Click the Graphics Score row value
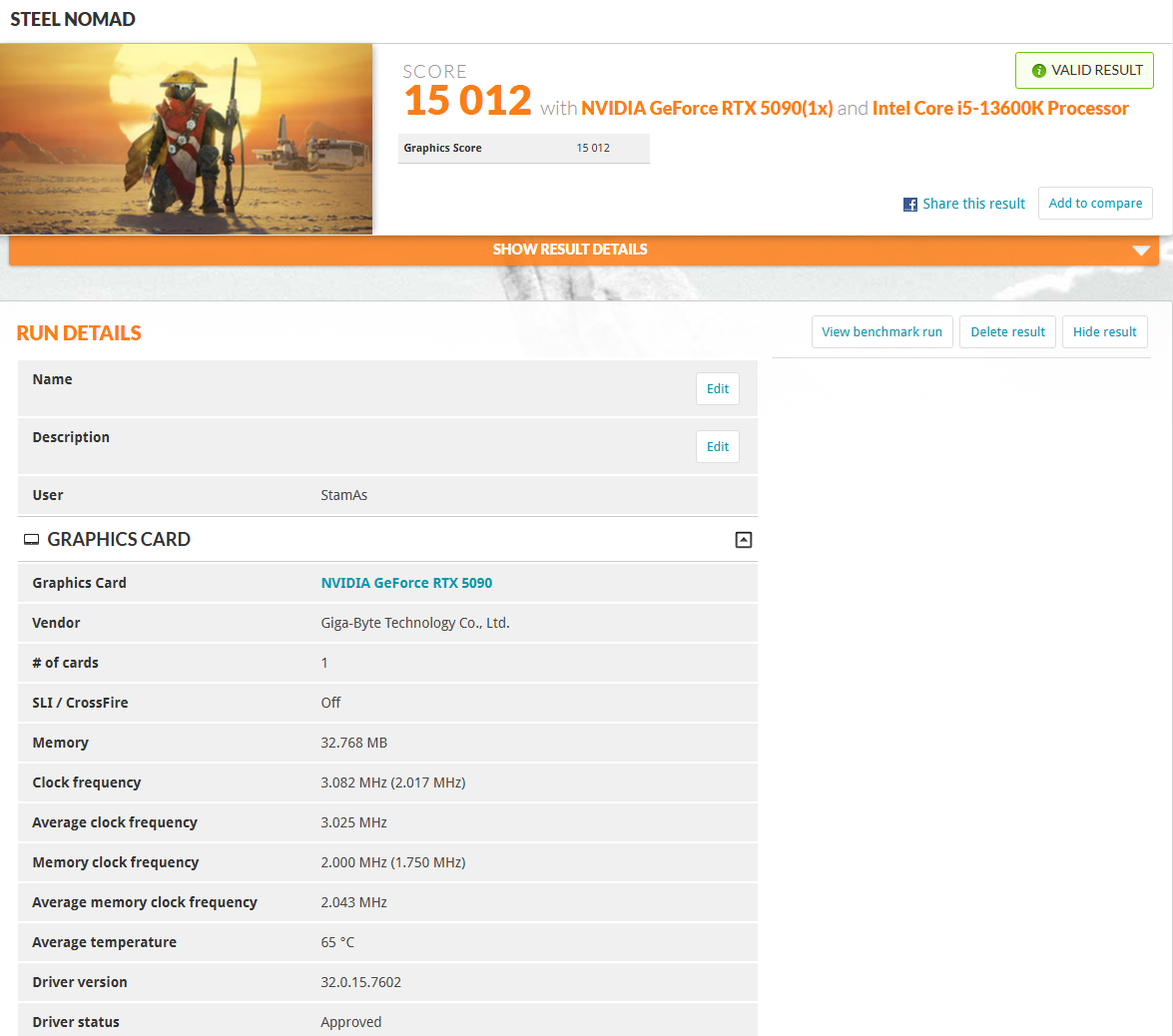Image resolution: width=1173 pixels, height=1036 pixels. pos(592,148)
